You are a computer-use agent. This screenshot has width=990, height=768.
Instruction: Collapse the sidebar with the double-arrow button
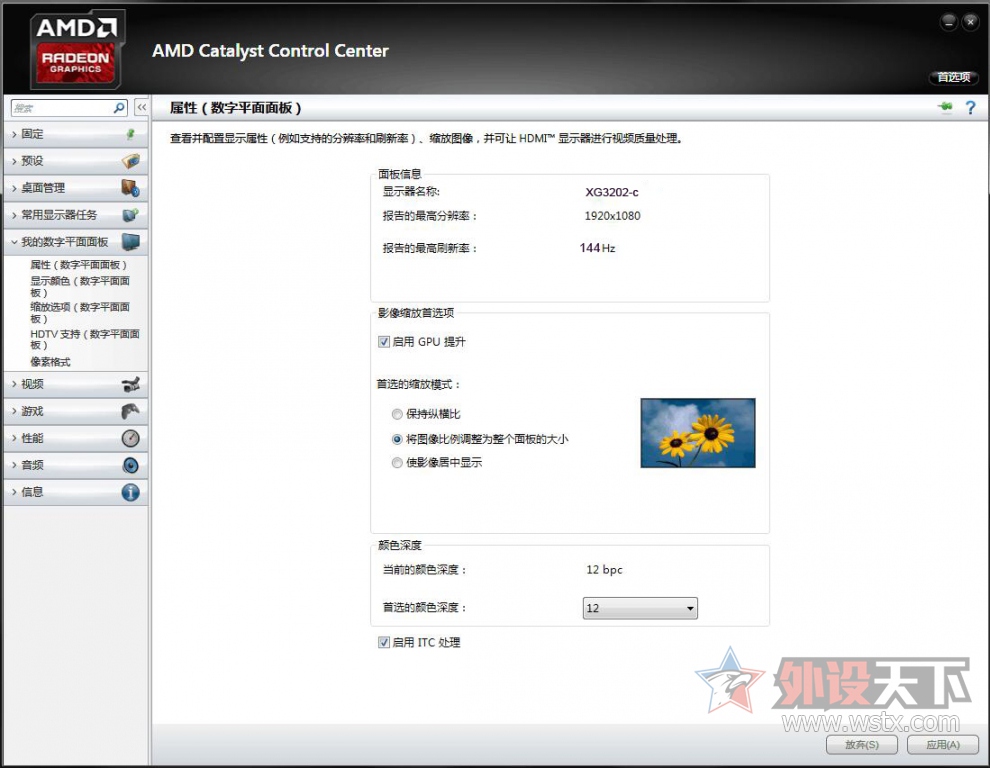(x=141, y=107)
